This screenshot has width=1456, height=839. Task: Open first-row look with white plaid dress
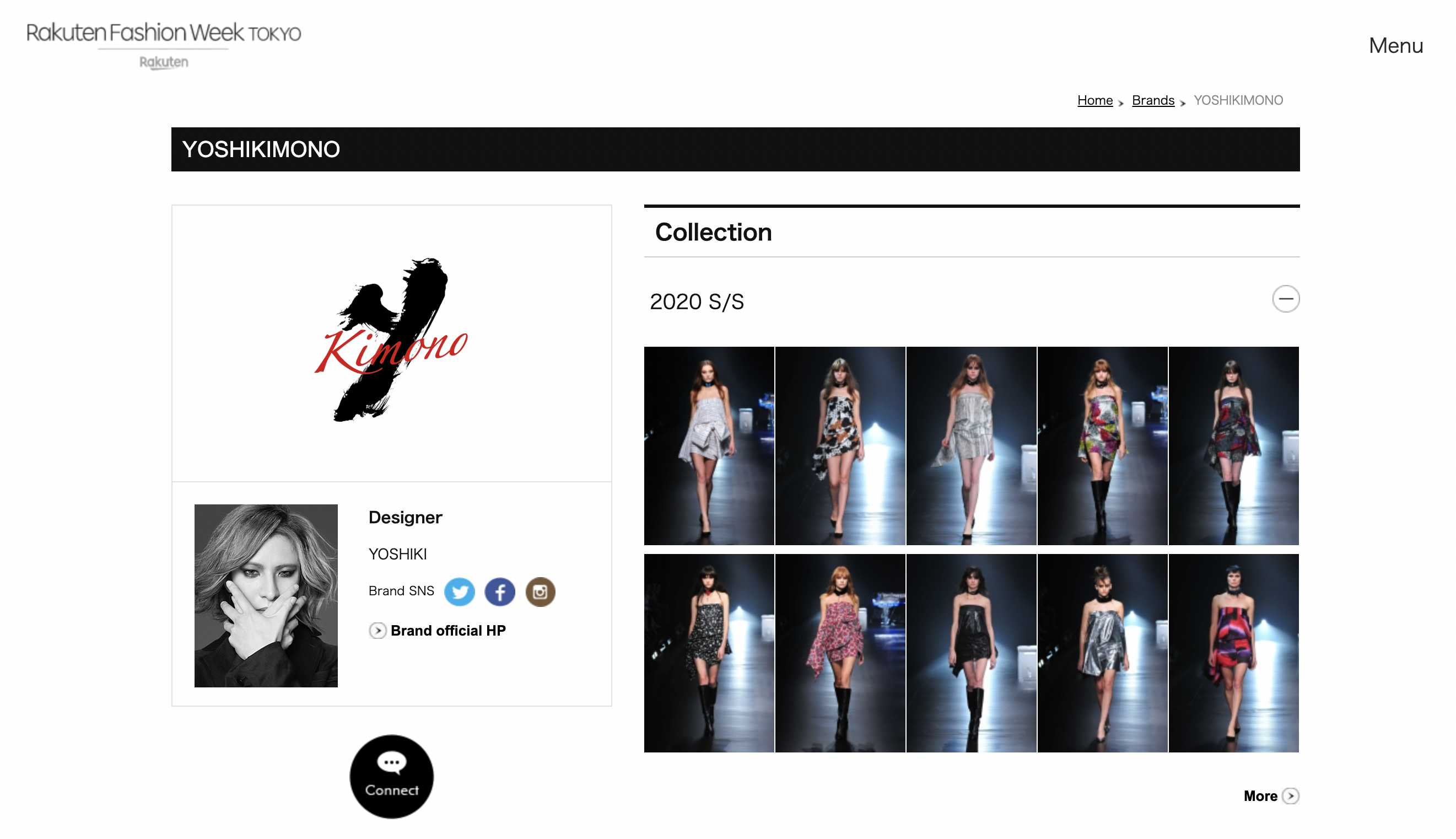708,445
